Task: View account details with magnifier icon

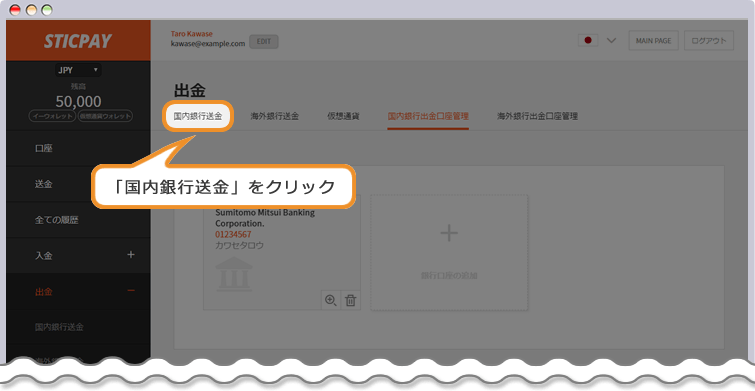Action: tap(331, 300)
